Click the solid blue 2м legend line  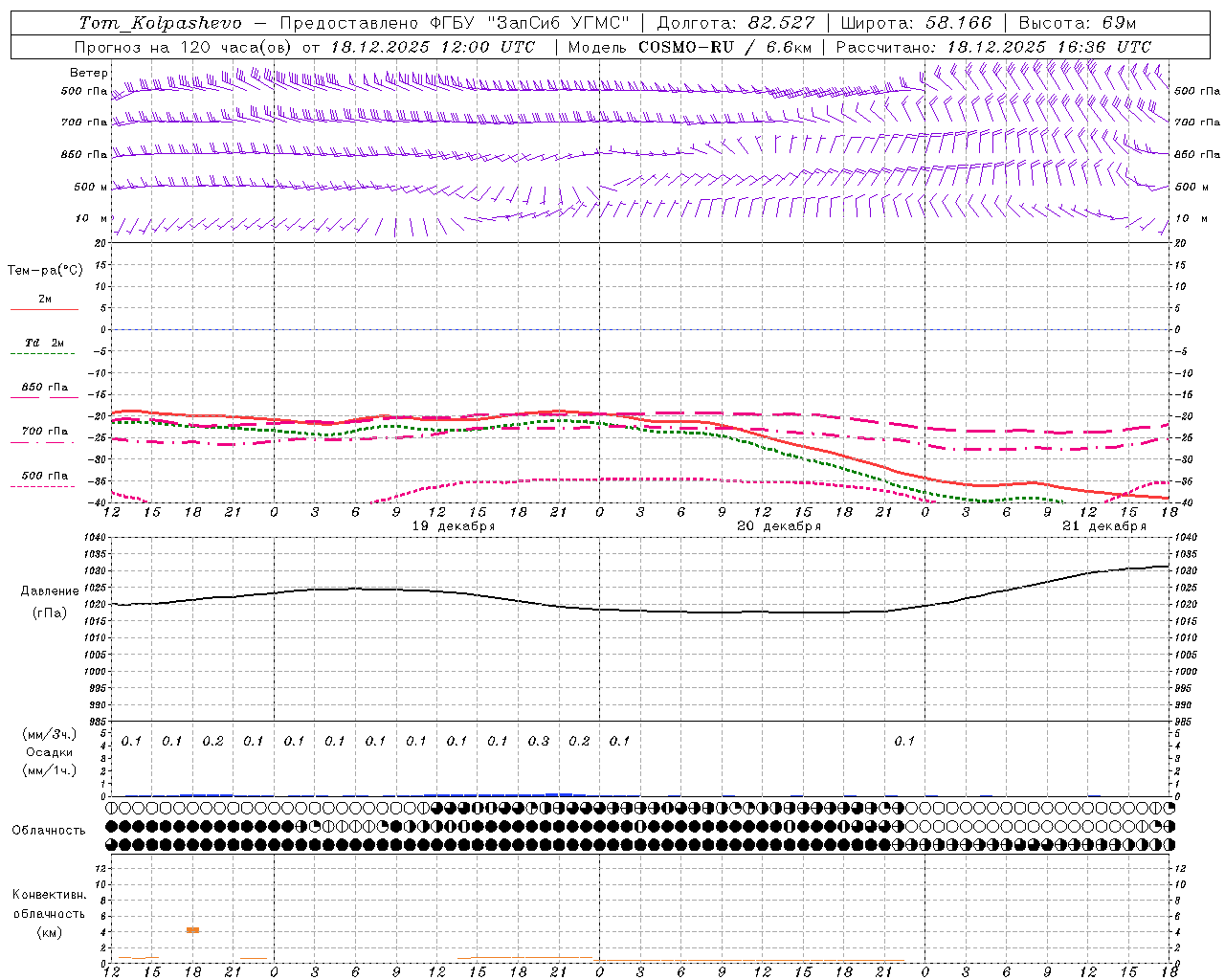point(44,309)
